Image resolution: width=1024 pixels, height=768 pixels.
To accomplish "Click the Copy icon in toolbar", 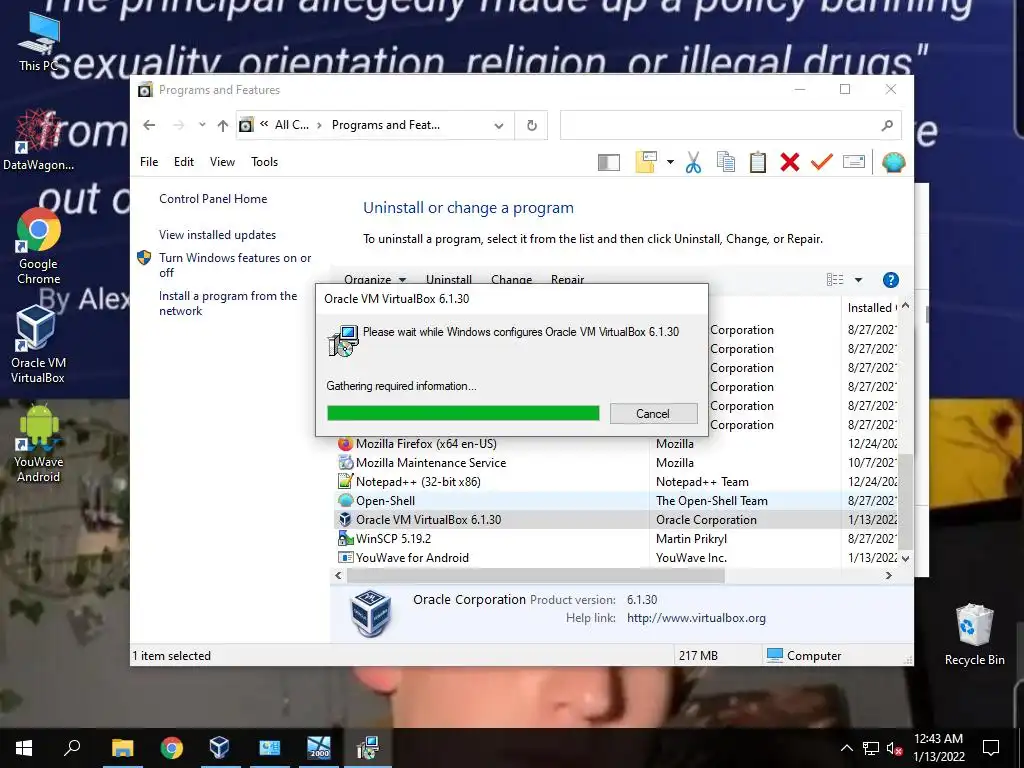I will pyautogui.click(x=726, y=162).
